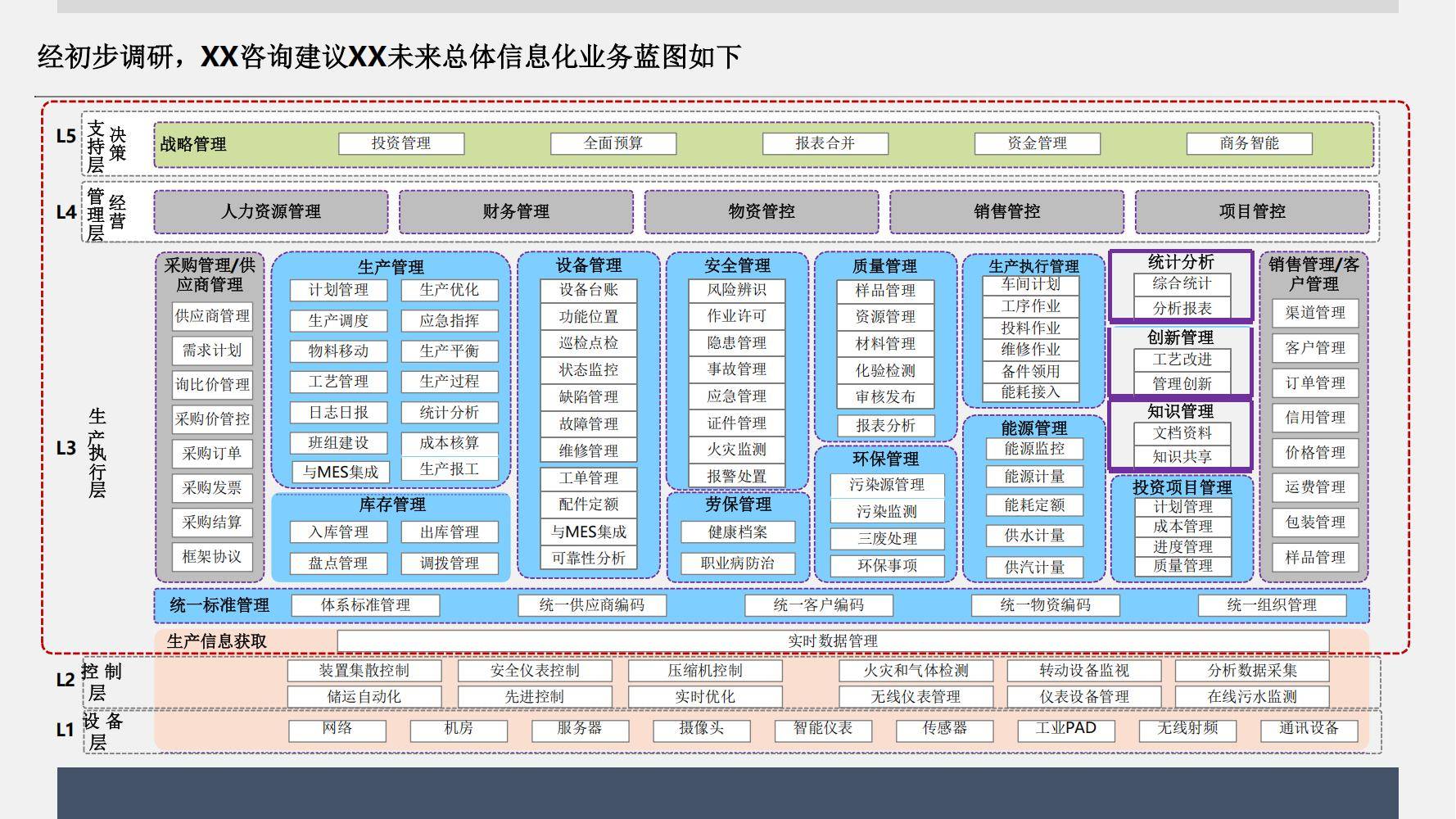Click the 人力资源管理 block

tap(271, 212)
